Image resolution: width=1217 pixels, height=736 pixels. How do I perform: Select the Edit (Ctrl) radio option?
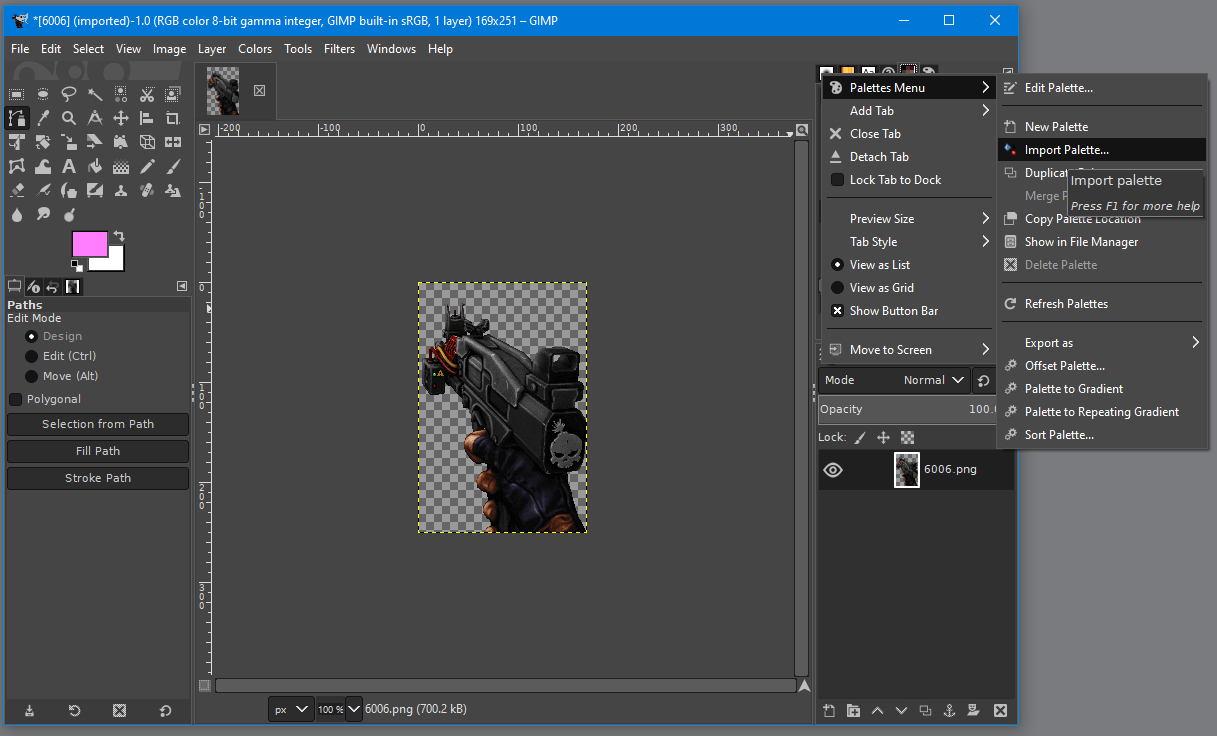pyautogui.click(x=31, y=356)
